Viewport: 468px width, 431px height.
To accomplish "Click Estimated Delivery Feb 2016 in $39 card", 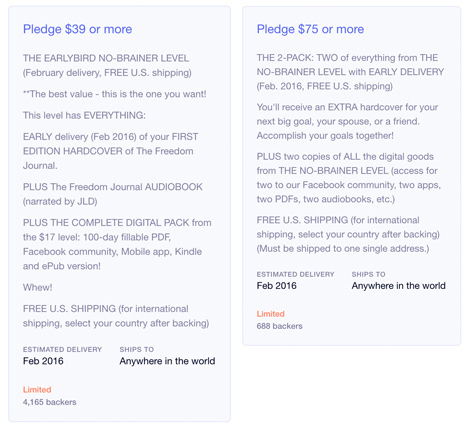I will [x=62, y=356].
